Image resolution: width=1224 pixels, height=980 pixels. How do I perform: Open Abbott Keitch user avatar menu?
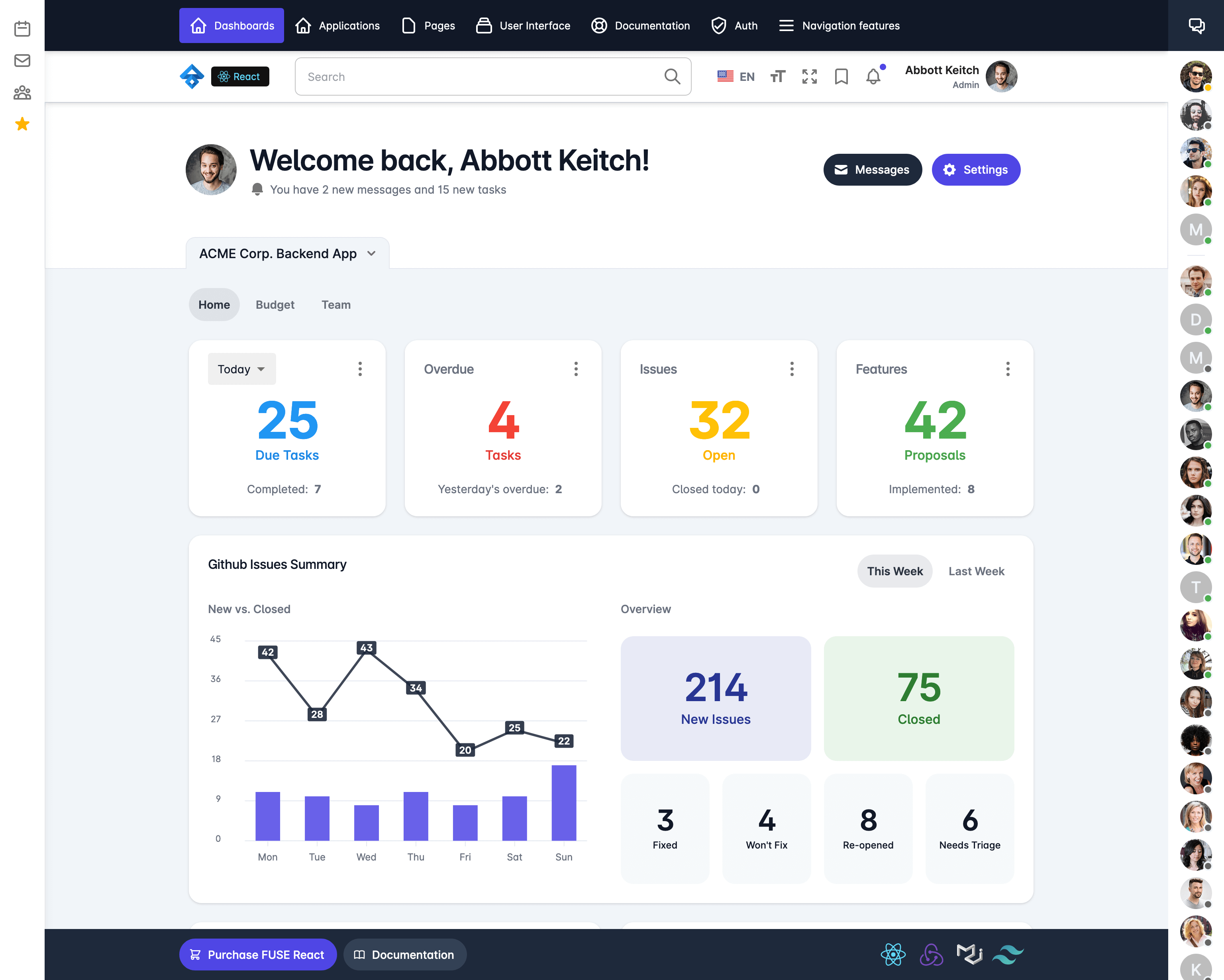(1001, 76)
